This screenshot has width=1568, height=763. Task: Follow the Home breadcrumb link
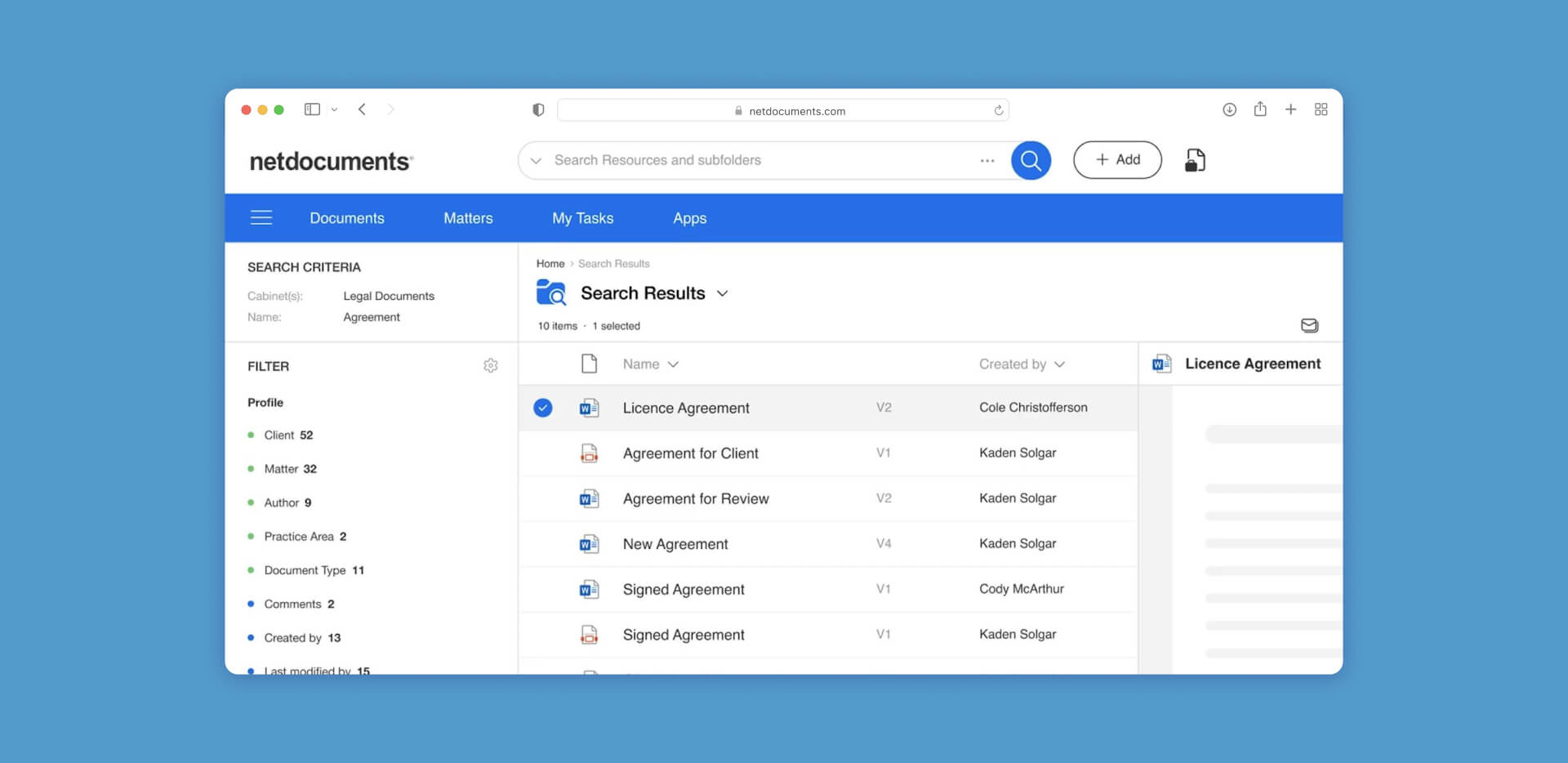click(x=550, y=264)
